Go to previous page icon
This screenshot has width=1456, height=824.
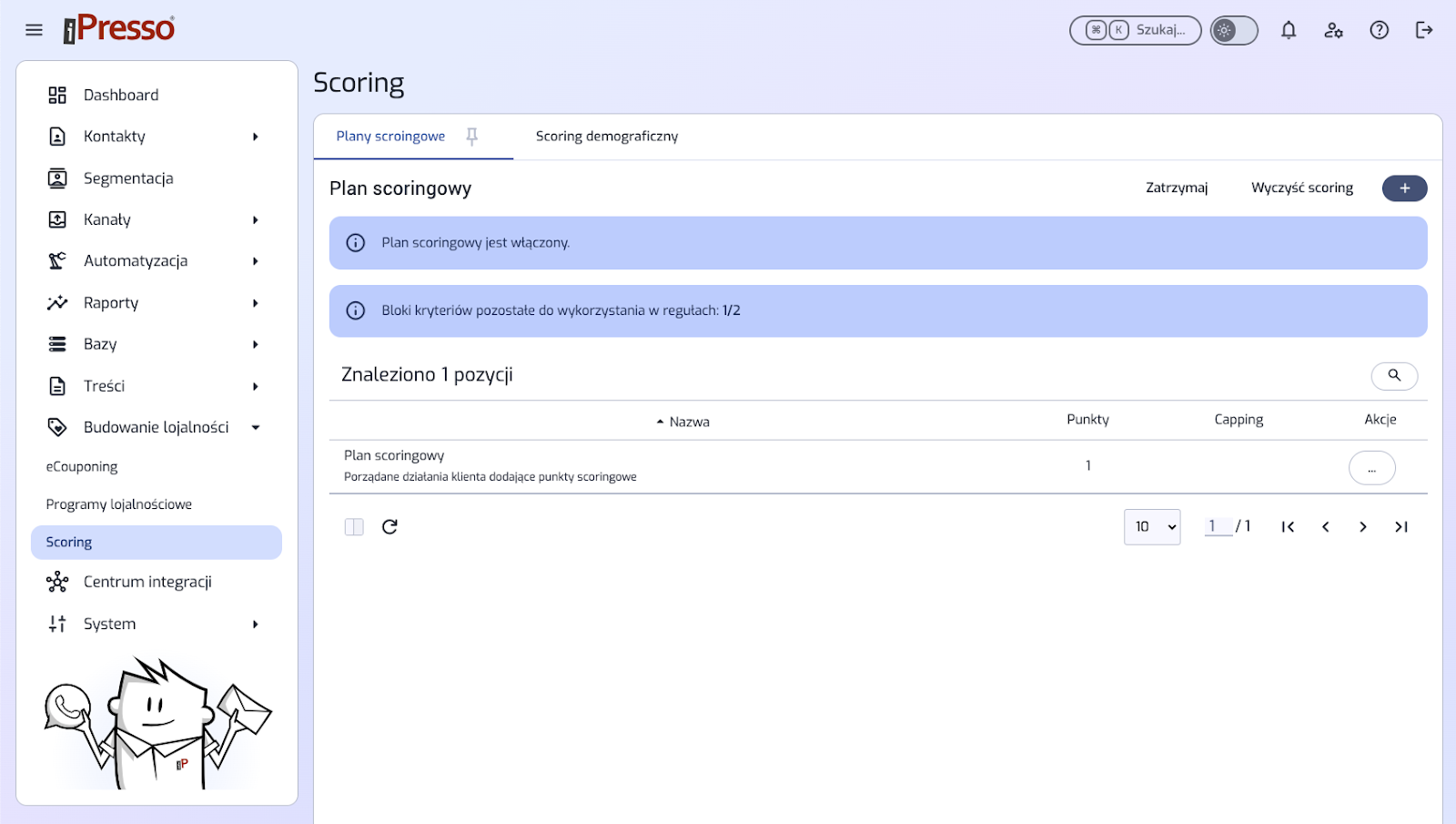1325,526
